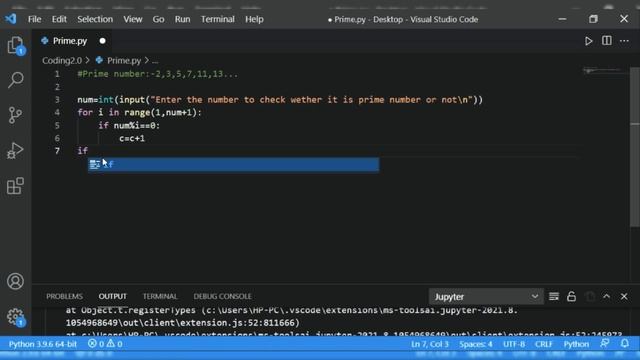Open the notifications bell in status bar
The height and width of the screenshot is (360, 640).
[x=624, y=344]
